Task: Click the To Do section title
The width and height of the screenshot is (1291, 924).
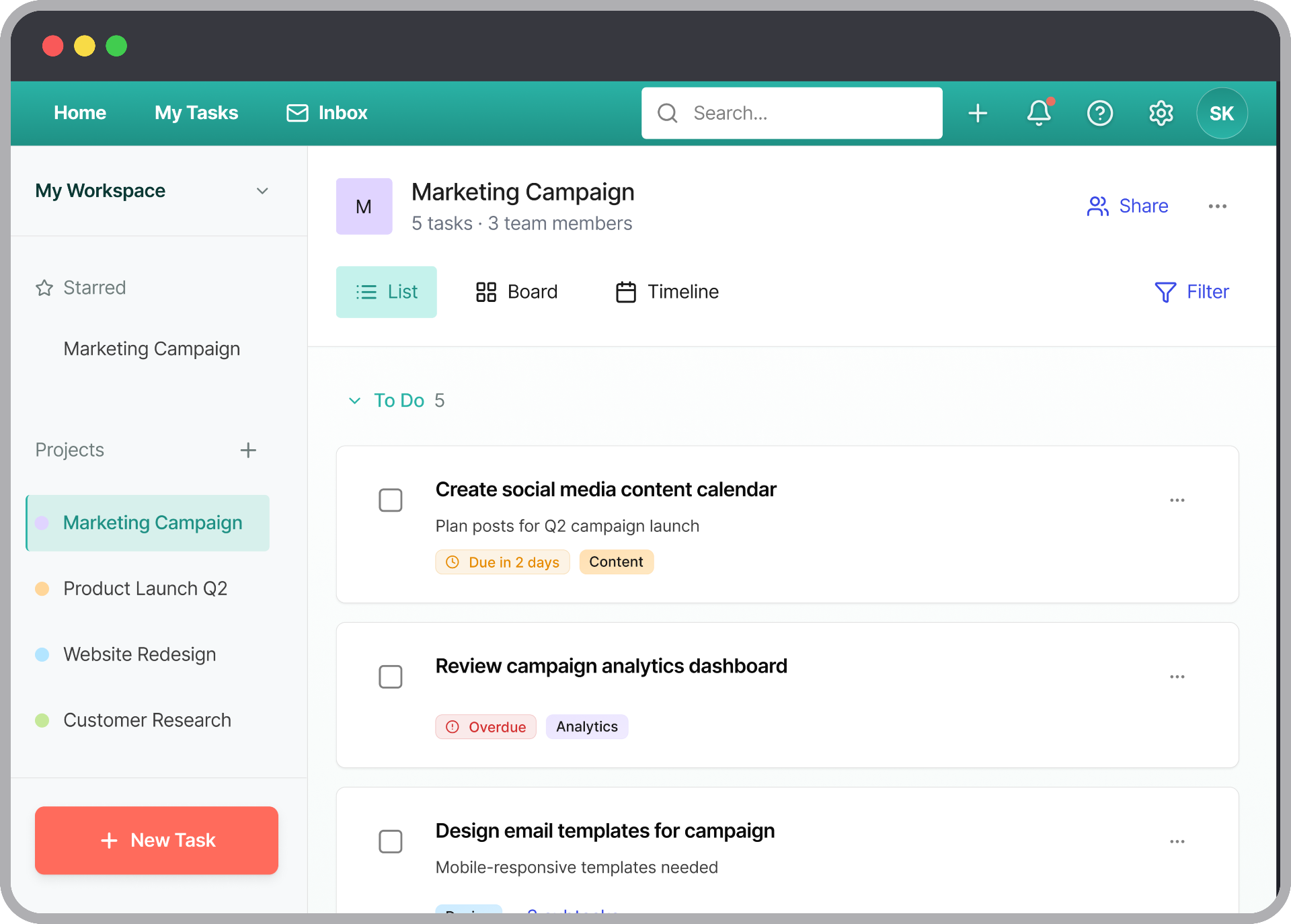Action: (399, 401)
